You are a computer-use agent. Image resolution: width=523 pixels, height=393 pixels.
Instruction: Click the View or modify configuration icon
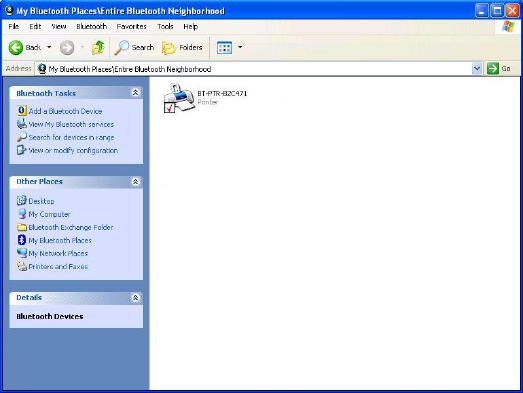pos(22,150)
